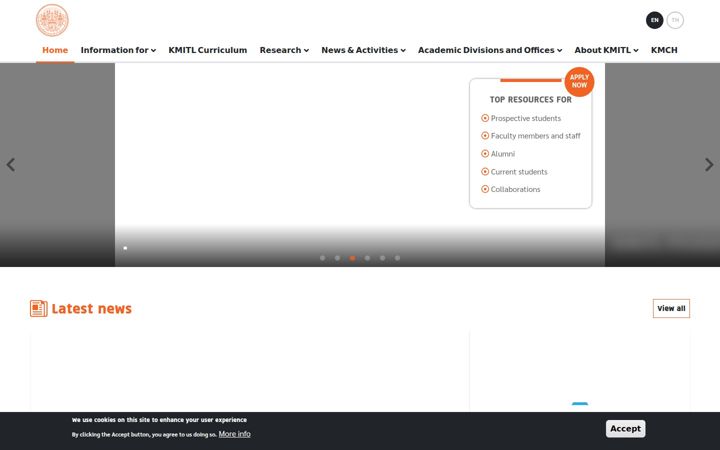
Task: Click the Latest news newspaper icon
Action: pyautogui.click(x=39, y=309)
